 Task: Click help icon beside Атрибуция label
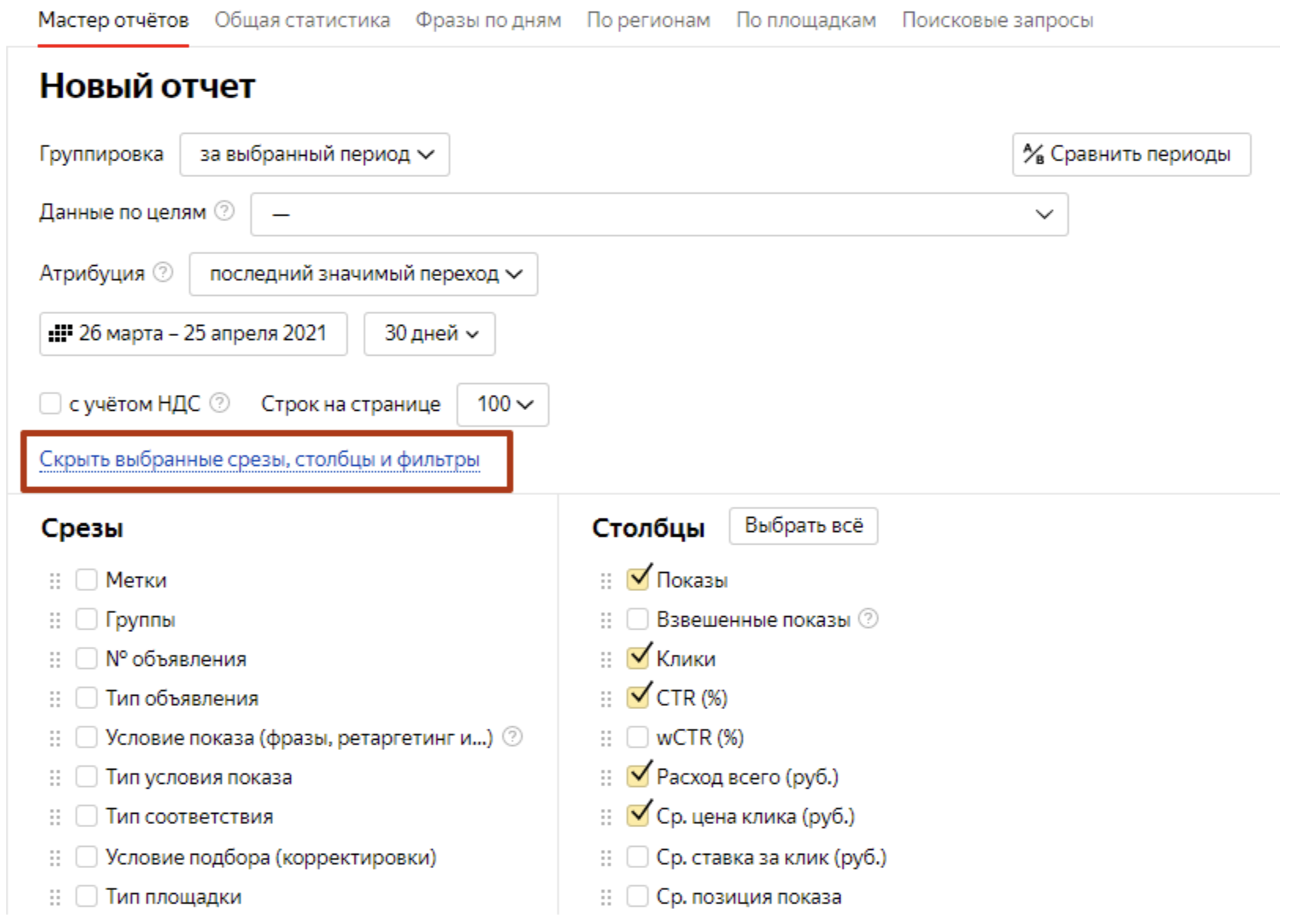tap(163, 273)
